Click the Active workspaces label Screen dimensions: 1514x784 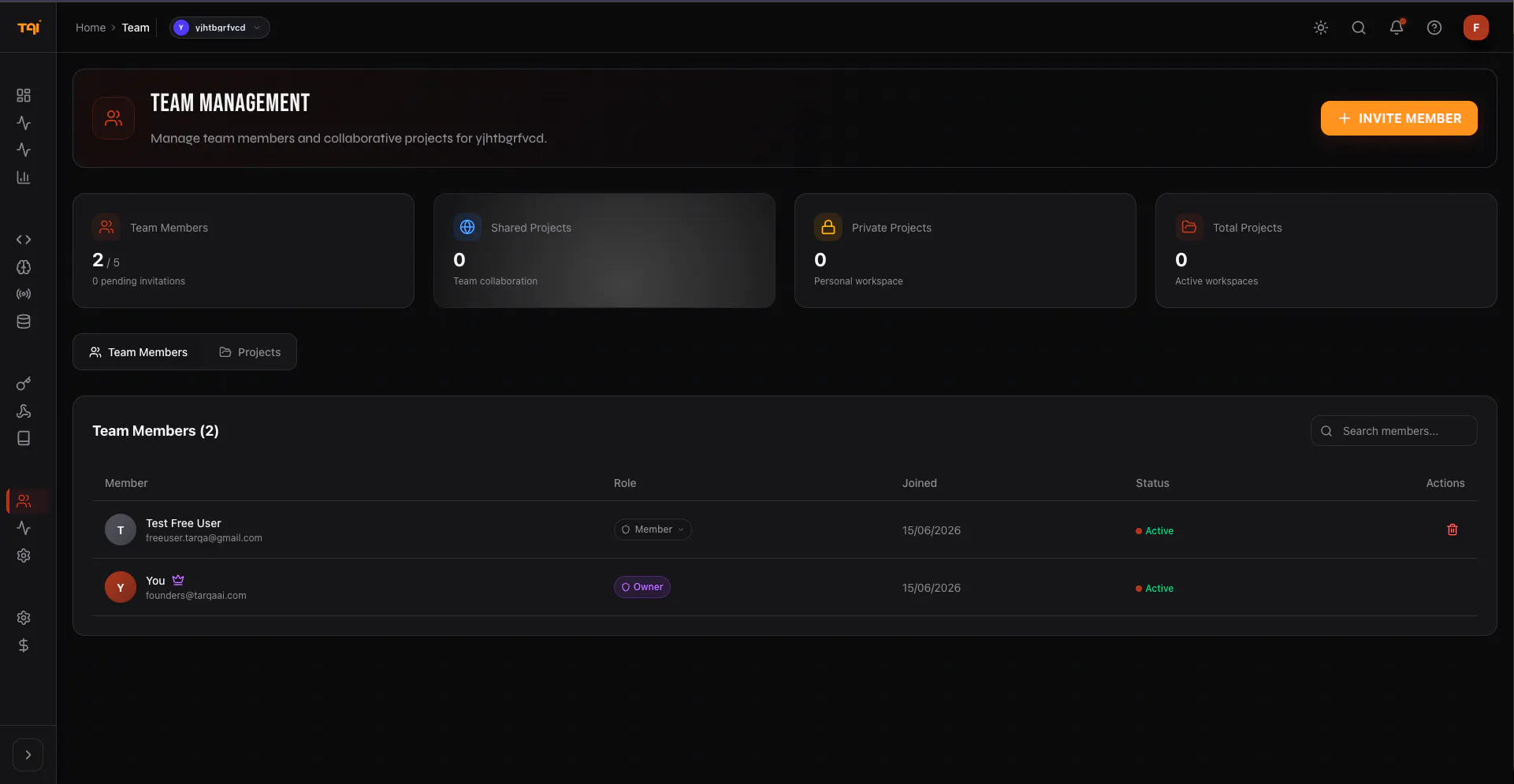[1217, 281]
